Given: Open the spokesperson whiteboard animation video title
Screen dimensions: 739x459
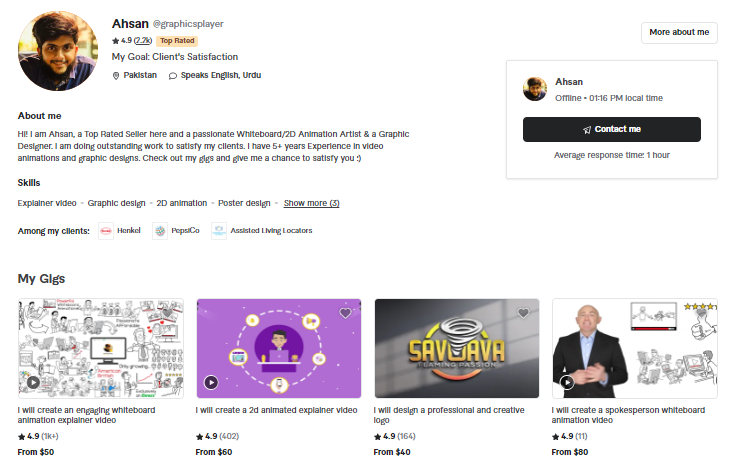Looking at the screenshot, I should coord(628,415).
